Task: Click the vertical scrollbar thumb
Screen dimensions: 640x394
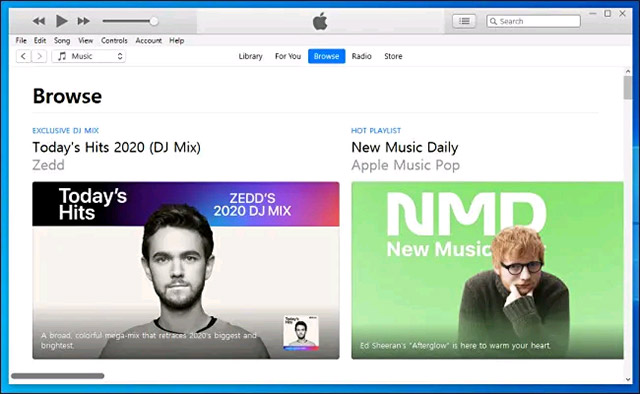Action: (x=628, y=87)
